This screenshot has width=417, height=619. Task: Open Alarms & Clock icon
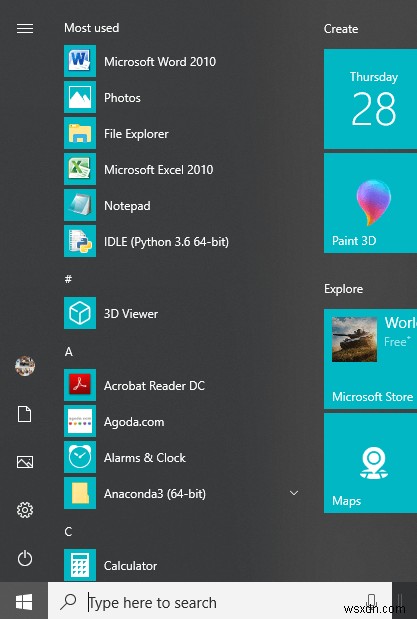click(x=80, y=457)
